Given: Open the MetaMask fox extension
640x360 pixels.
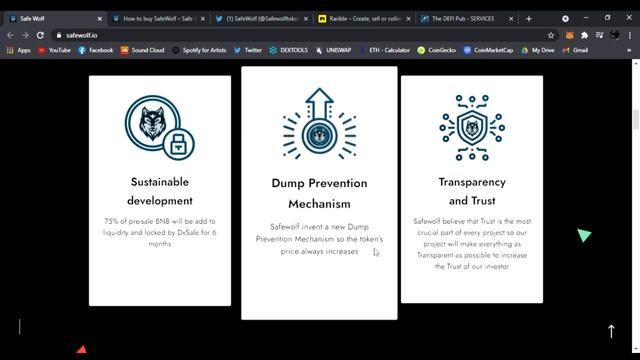Looking at the screenshot, I should click(x=569, y=36).
